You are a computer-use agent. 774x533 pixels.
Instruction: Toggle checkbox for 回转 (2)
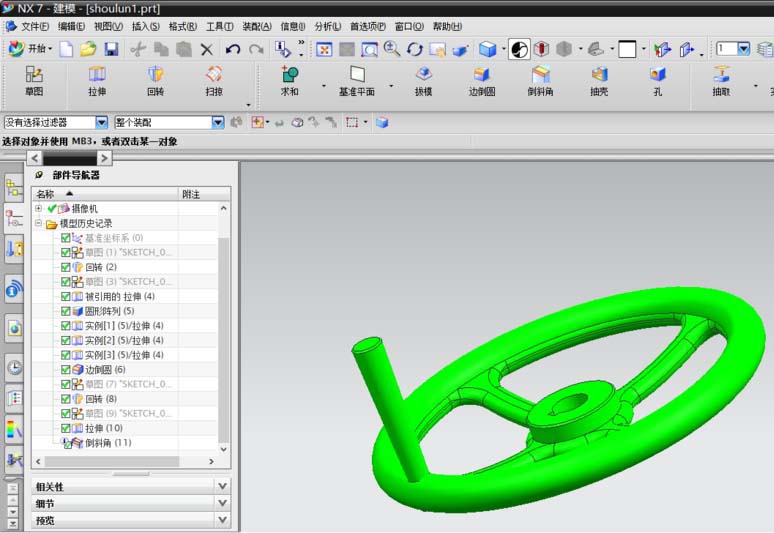click(65, 267)
